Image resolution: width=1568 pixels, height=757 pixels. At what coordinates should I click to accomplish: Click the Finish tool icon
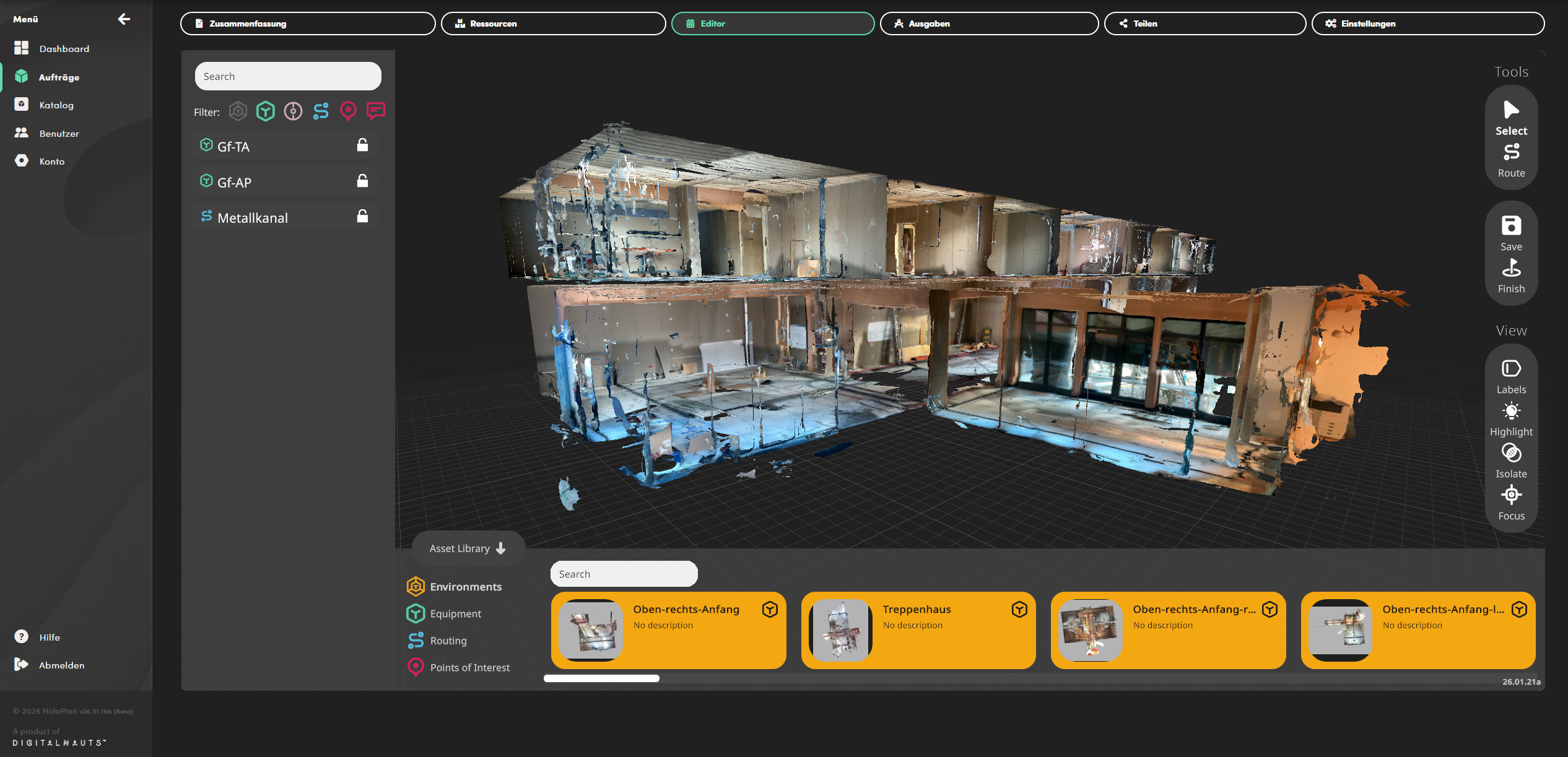click(1510, 269)
